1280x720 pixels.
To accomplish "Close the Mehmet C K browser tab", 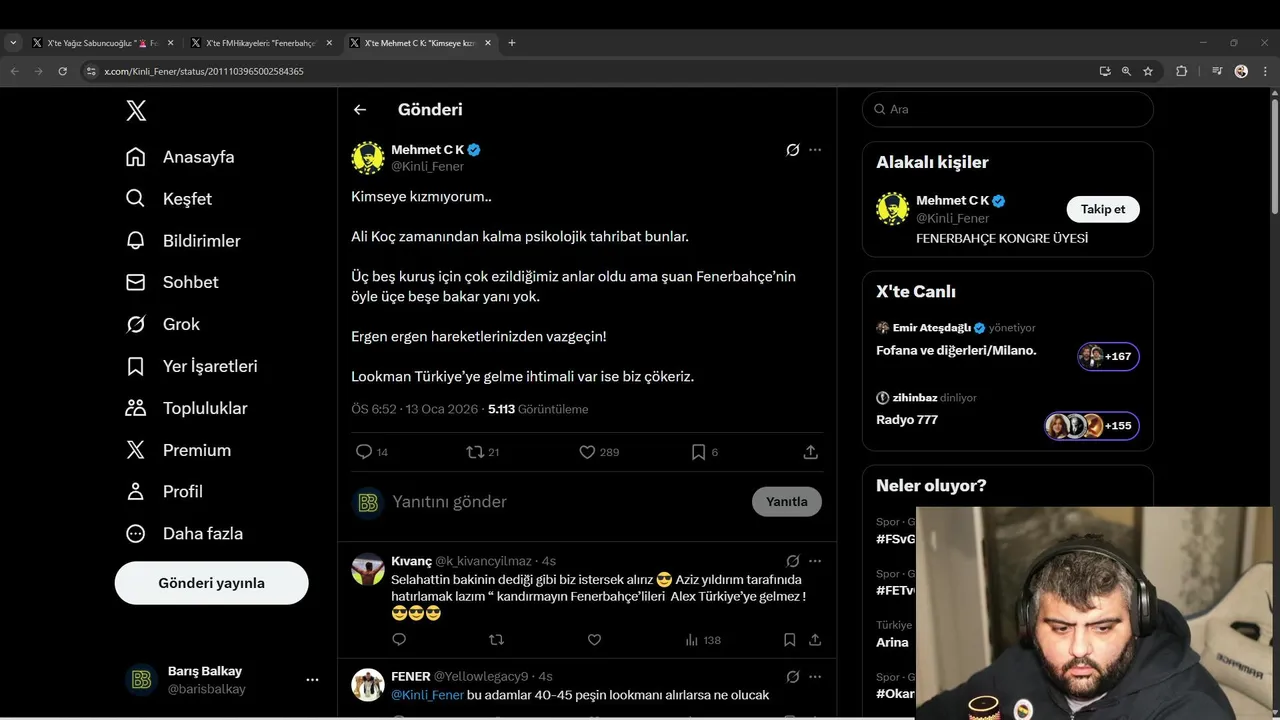I will point(488,43).
